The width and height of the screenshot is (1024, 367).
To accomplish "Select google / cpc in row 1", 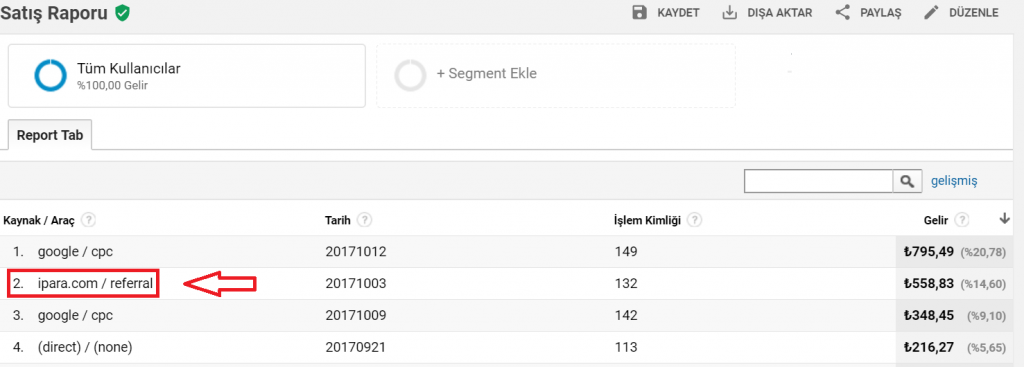I will coord(75,251).
